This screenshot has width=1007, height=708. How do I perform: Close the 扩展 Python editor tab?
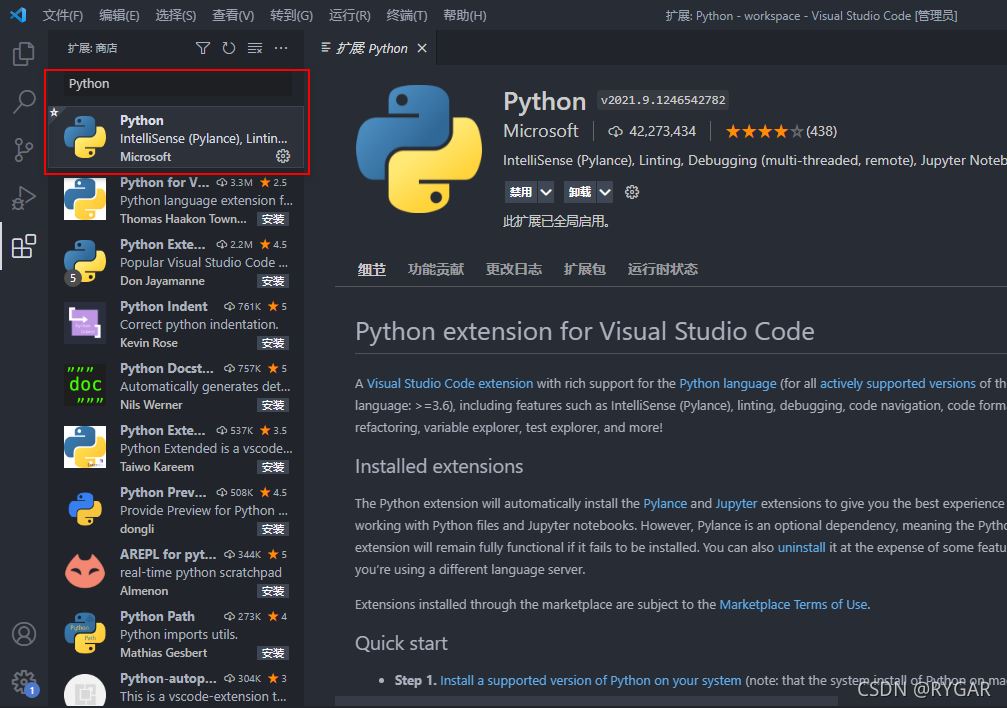coord(422,48)
